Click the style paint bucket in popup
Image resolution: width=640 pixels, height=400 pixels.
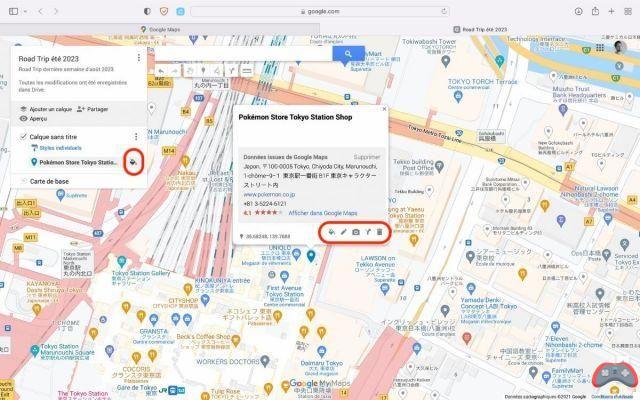pyautogui.click(x=331, y=232)
